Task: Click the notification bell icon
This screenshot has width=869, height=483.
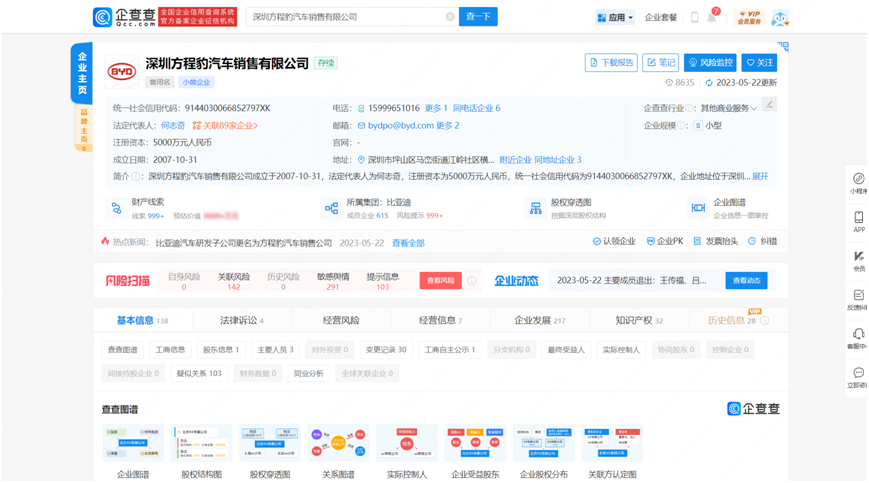Action: (712, 17)
